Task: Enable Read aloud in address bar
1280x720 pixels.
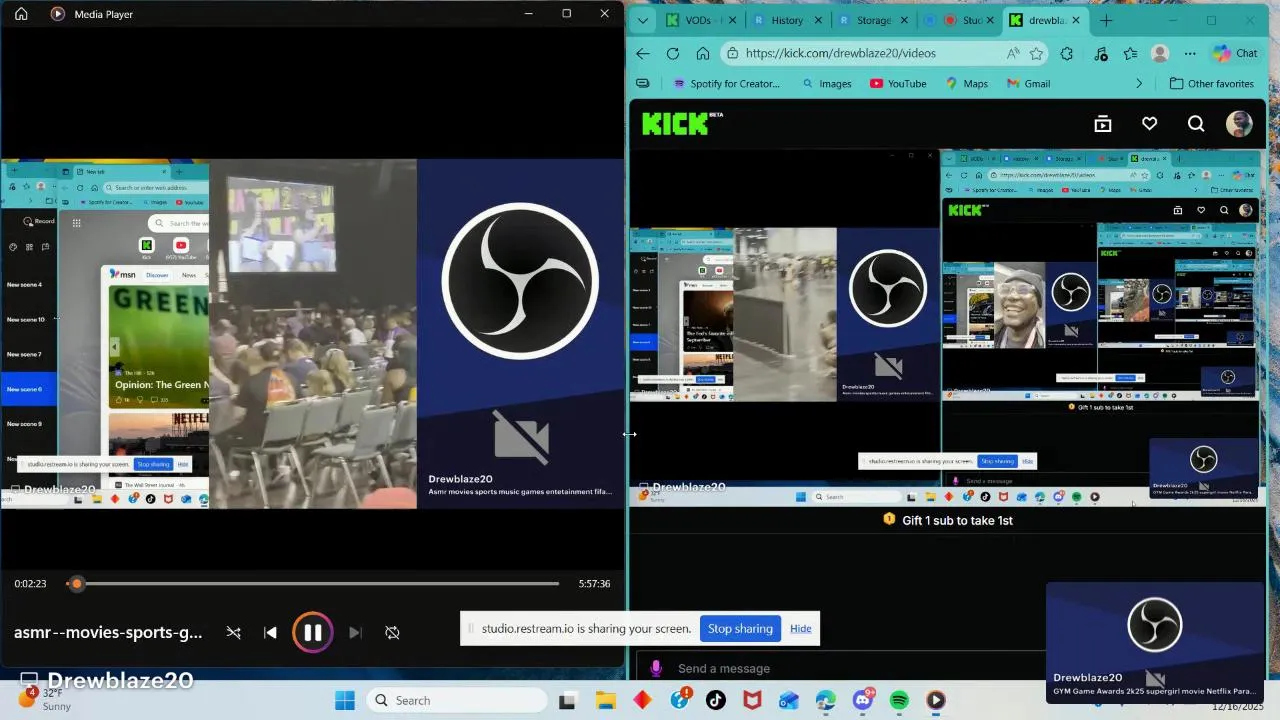Action: click(1013, 54)
